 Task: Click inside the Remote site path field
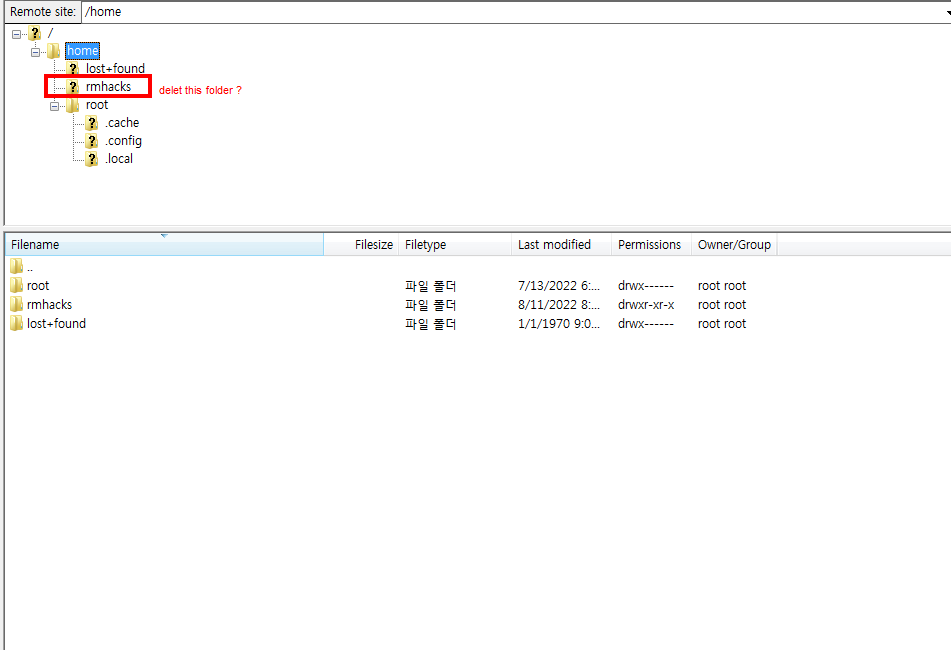point(200,11)
